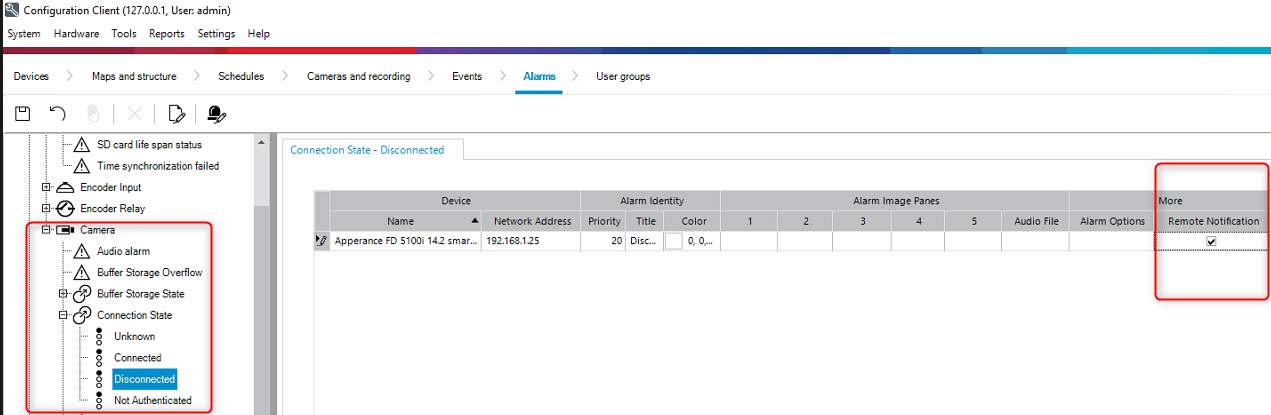Open the Hardware menu
This screenshot has width=1271, height=415.
pos(76,33)
